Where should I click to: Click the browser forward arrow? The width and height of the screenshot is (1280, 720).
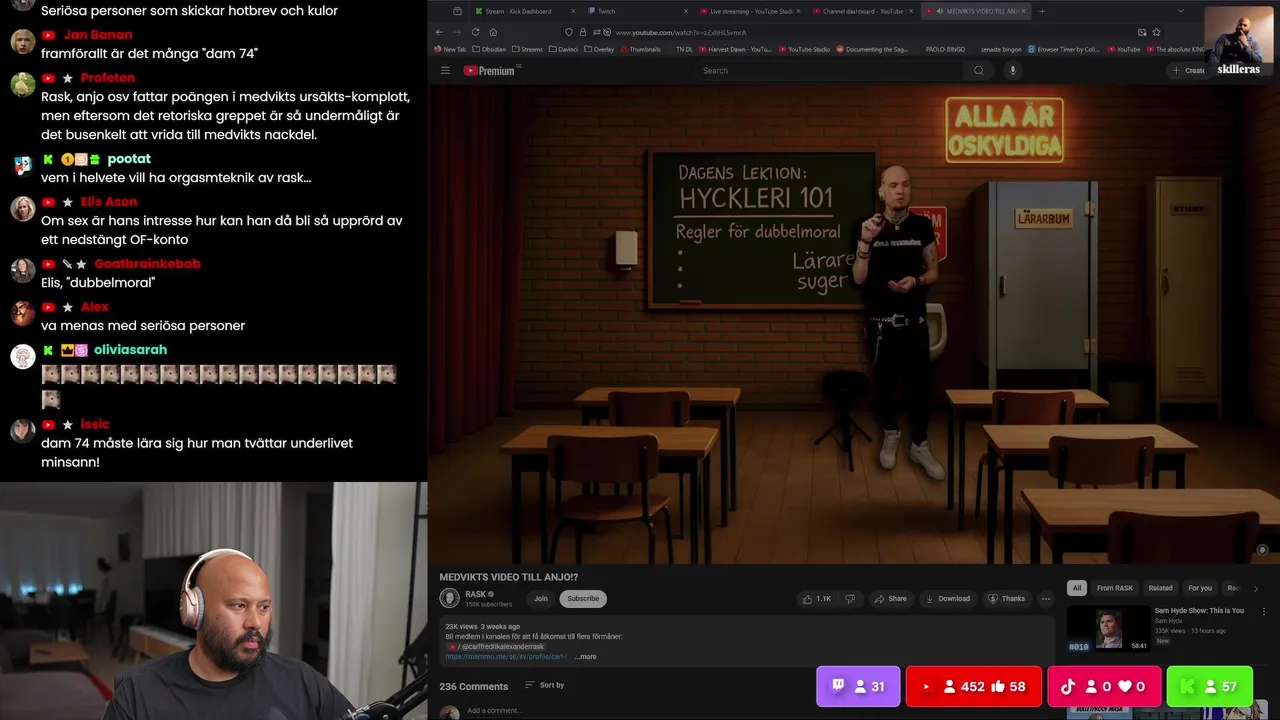[456, 32]
